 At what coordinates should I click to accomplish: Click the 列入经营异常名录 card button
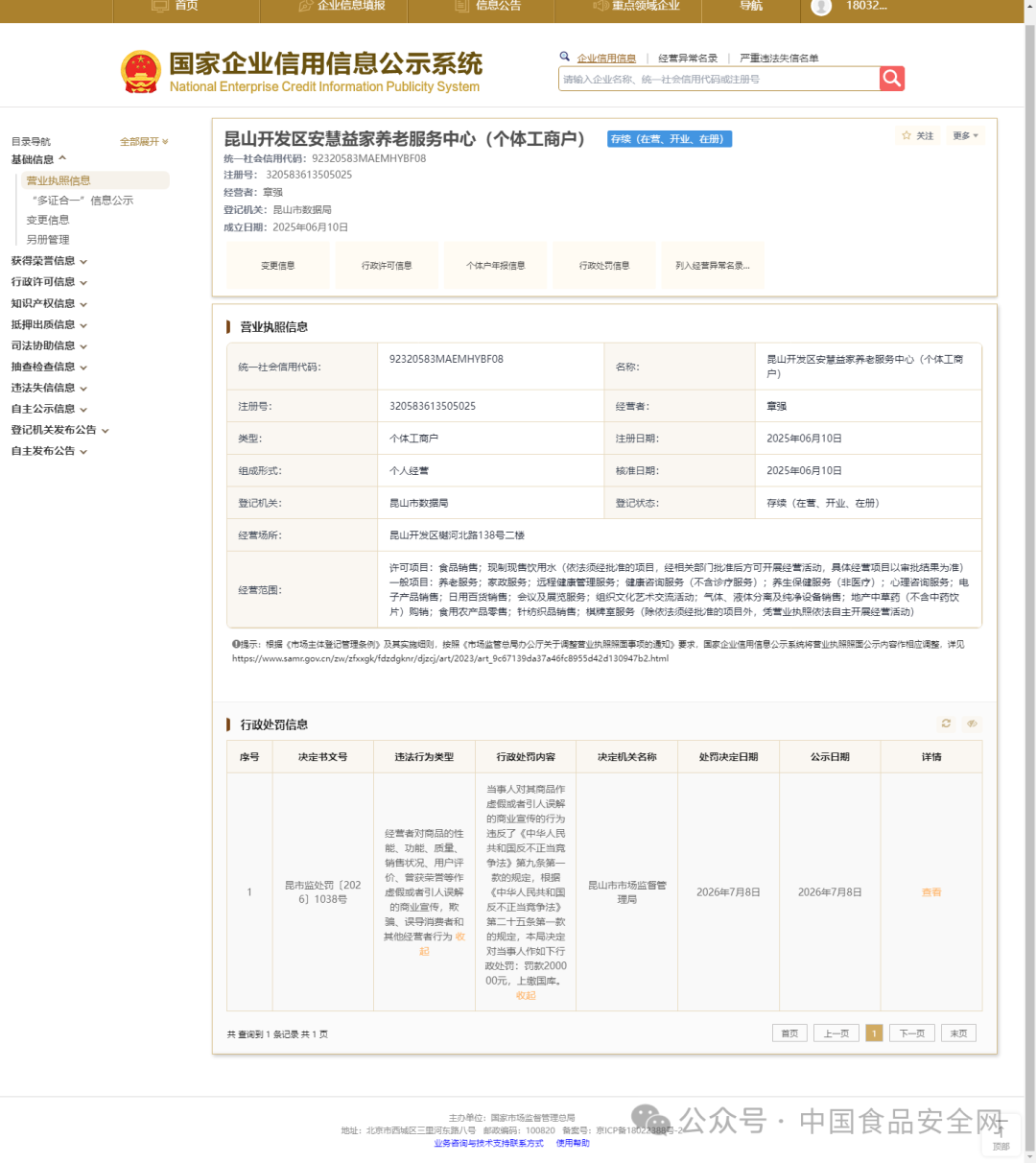[713, 266]
